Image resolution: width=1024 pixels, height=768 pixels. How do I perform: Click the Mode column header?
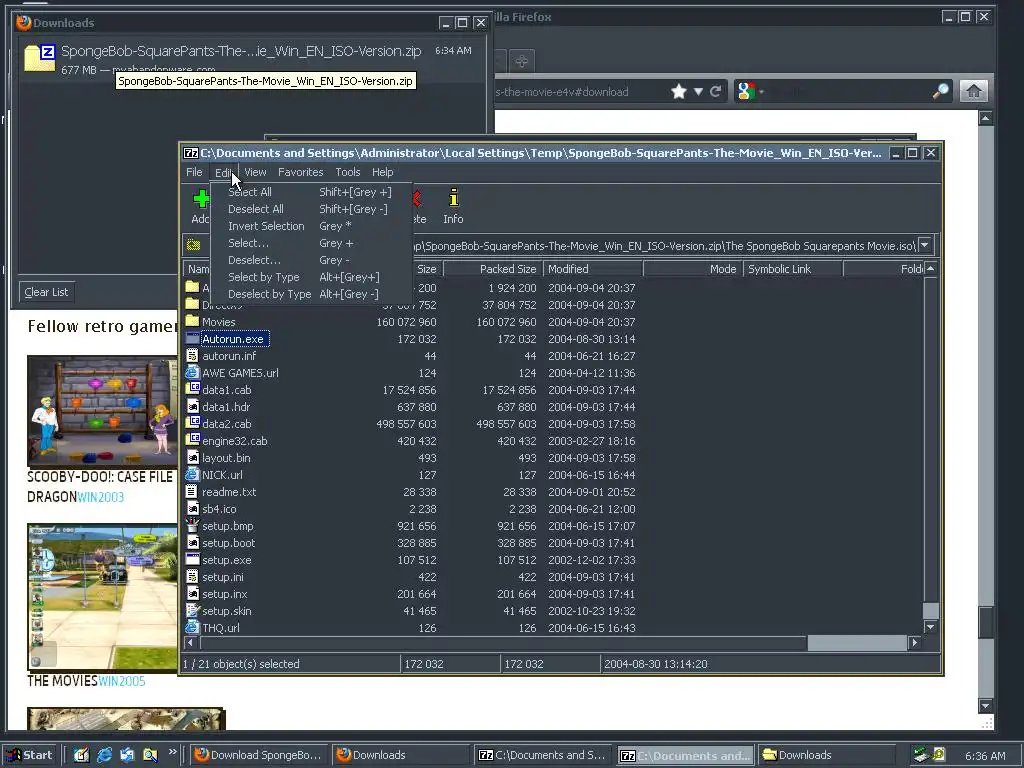[x=693, y=269]
